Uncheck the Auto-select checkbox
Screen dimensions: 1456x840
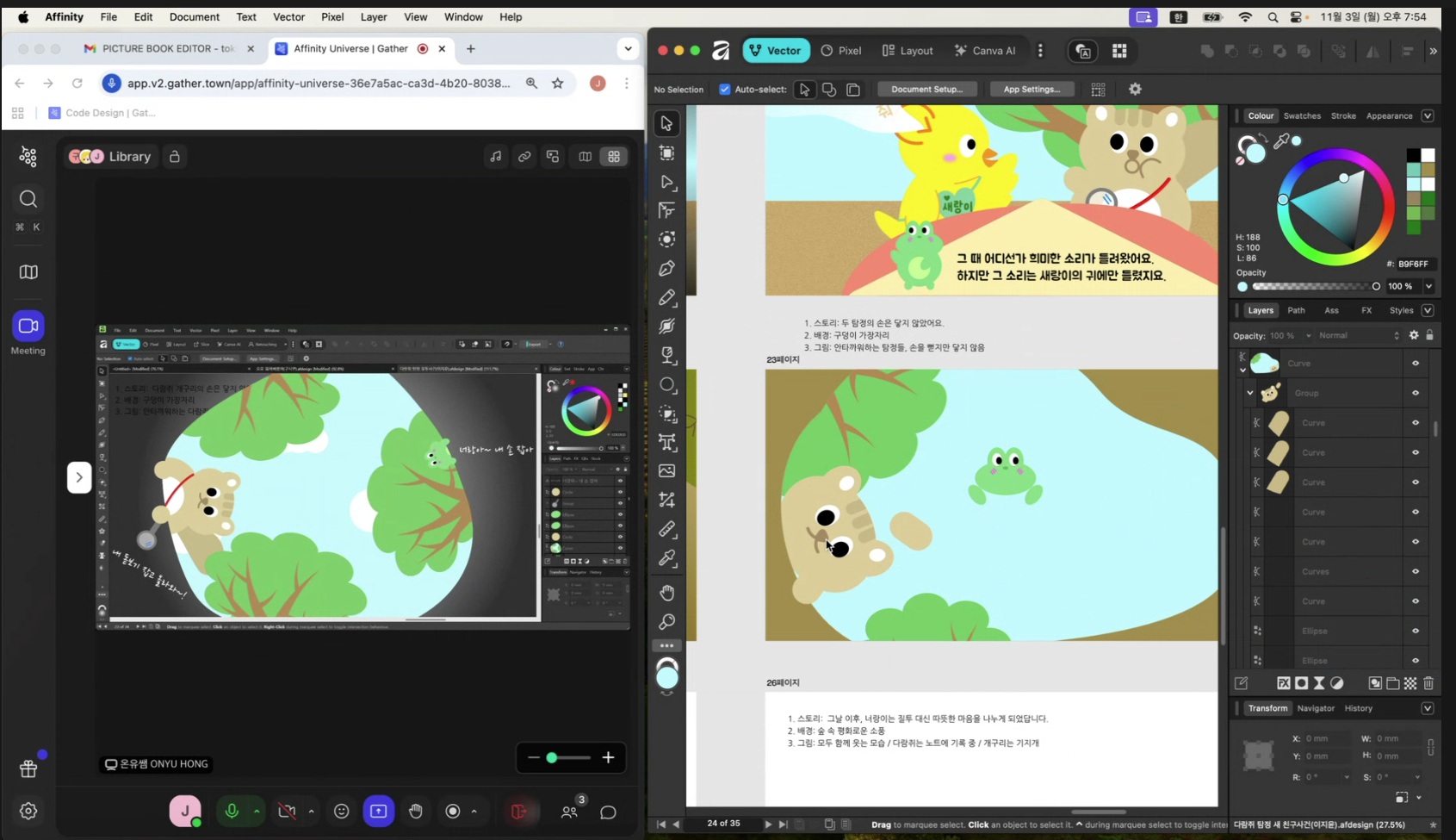point(724,90)
